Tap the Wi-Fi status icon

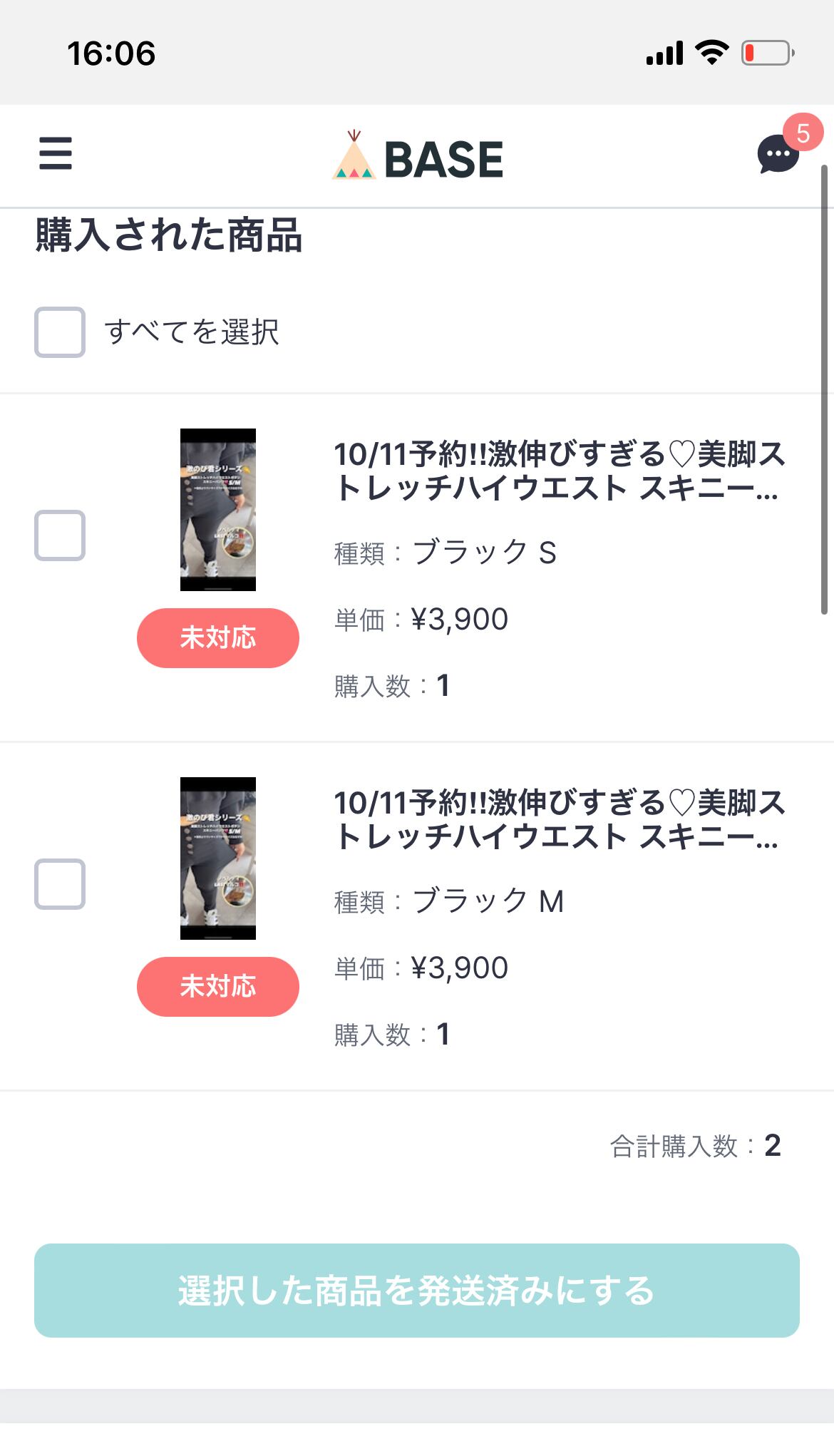click(x=711, y=53)
